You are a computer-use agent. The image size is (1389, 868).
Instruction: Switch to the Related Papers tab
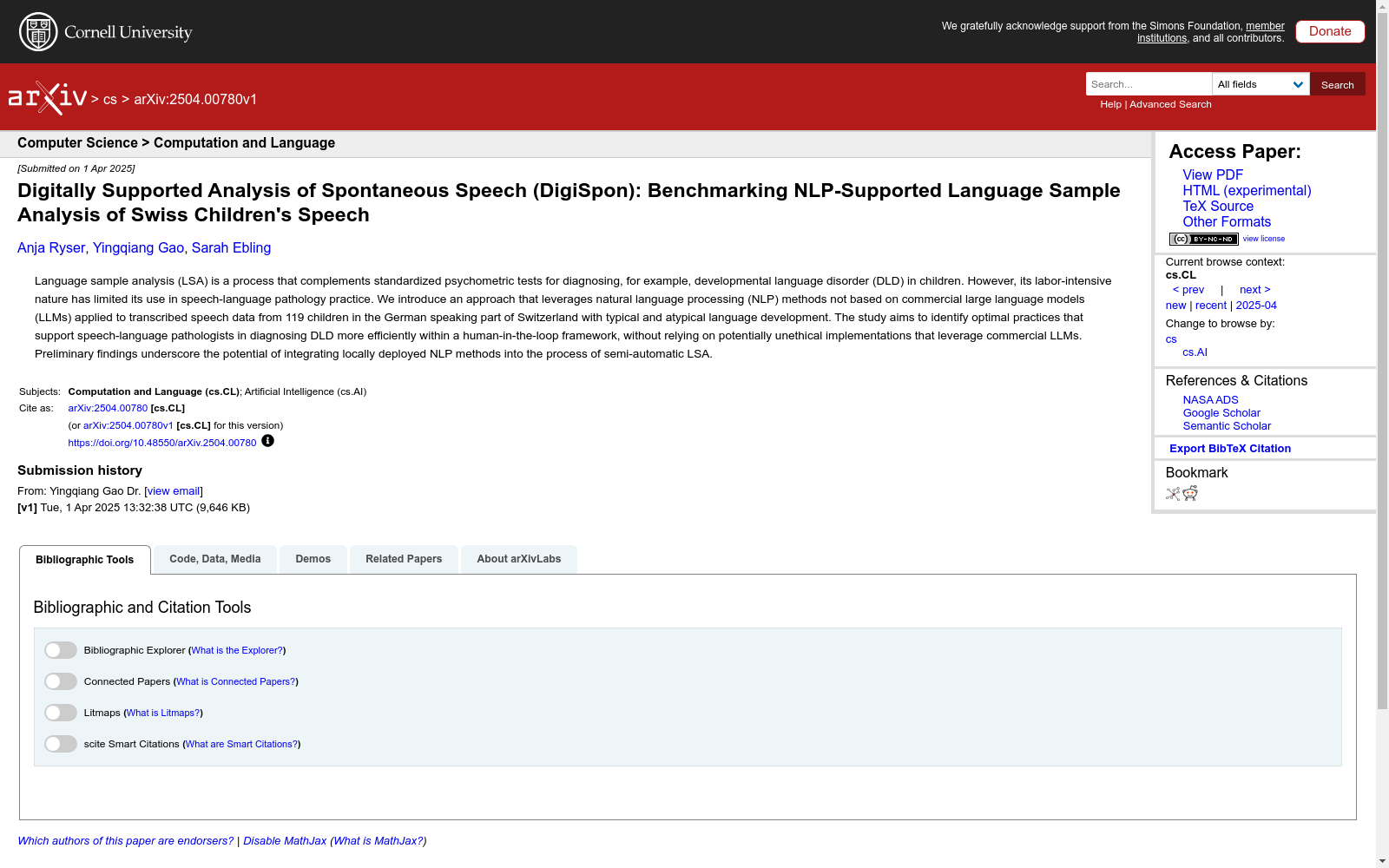tap(404, 559)
